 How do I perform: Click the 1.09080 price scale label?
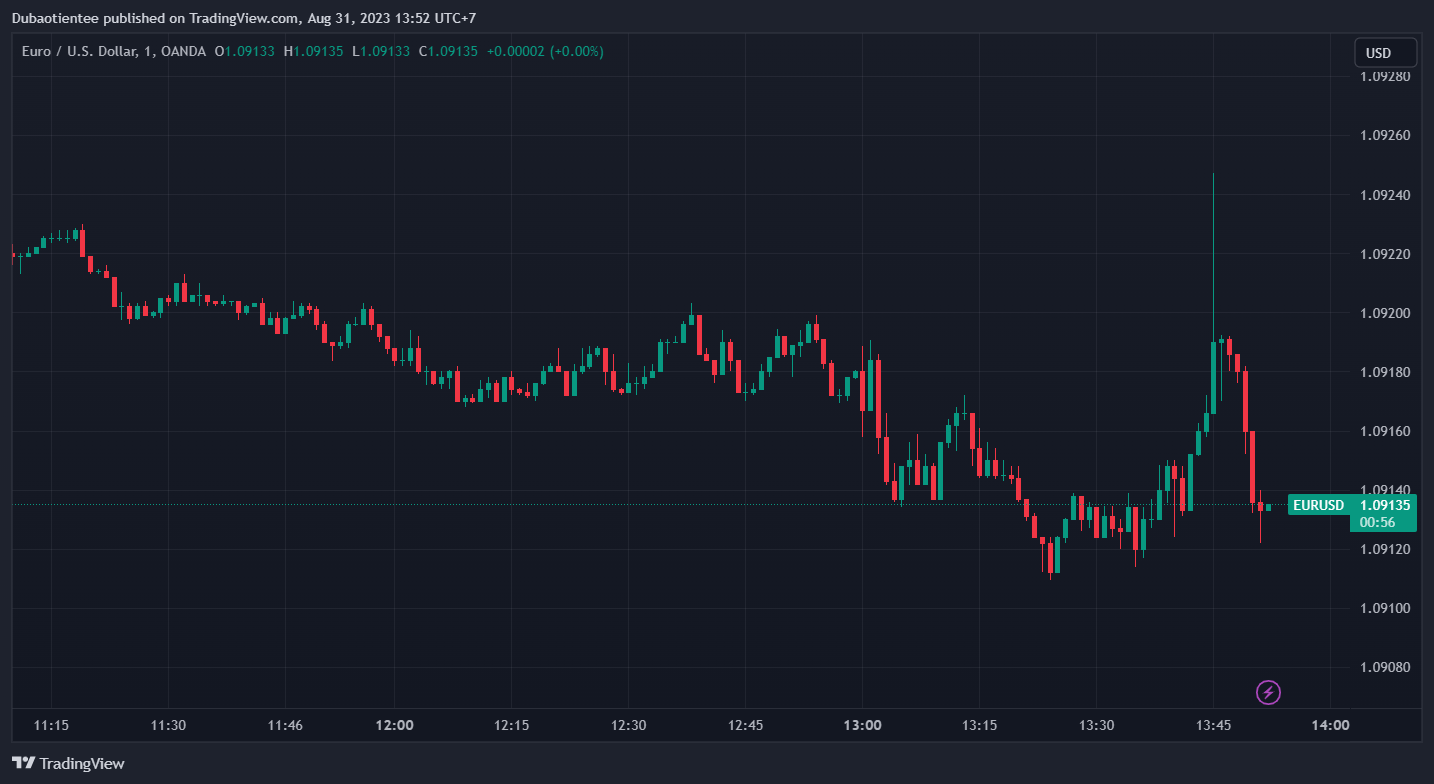click(1385, 667)
